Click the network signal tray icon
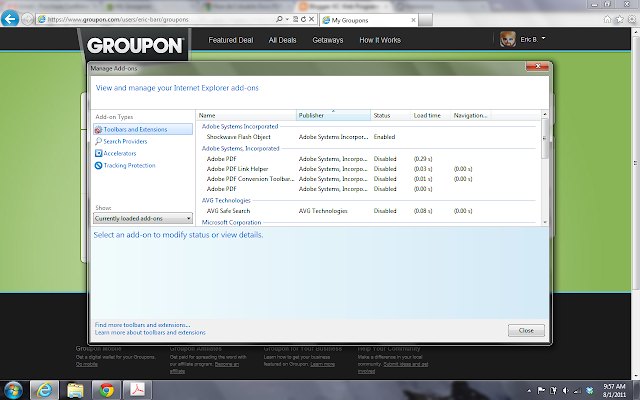Viewport: 640px width, 400px height. [577, 391]
